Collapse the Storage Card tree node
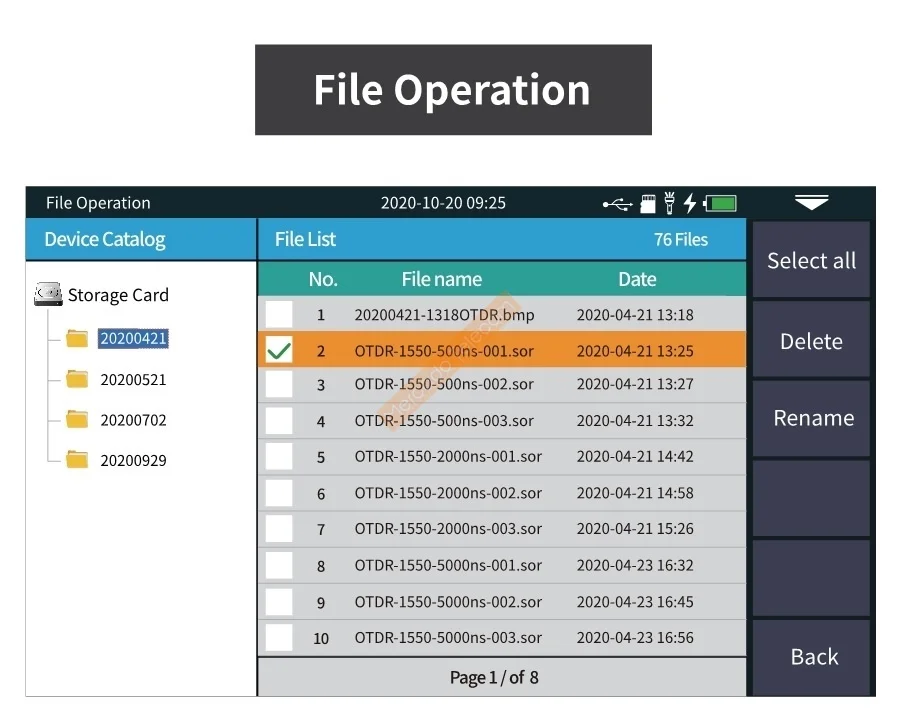The width and height of the screenshot is (899, 723). pos(117,295)
